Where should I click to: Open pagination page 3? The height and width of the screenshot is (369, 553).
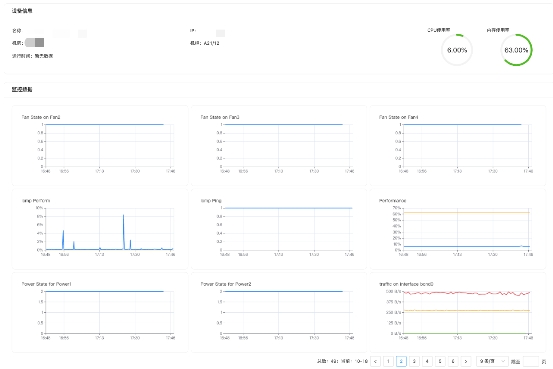pyautogui.click(x=414, y=361)
